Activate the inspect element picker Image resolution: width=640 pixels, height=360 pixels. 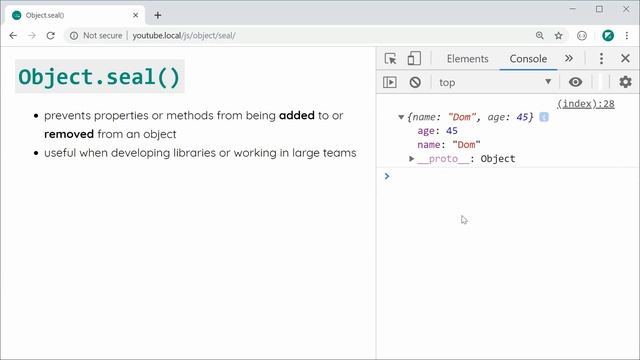click(x=391, y=58)
